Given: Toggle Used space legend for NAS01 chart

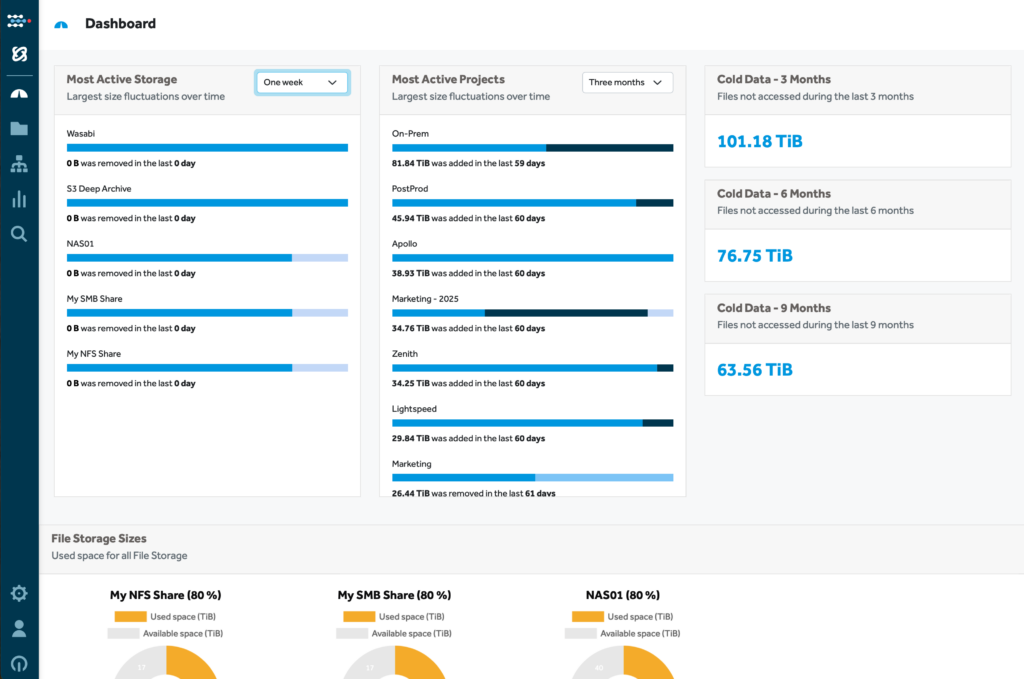Looking at the screenshot, I should [622, 616].
